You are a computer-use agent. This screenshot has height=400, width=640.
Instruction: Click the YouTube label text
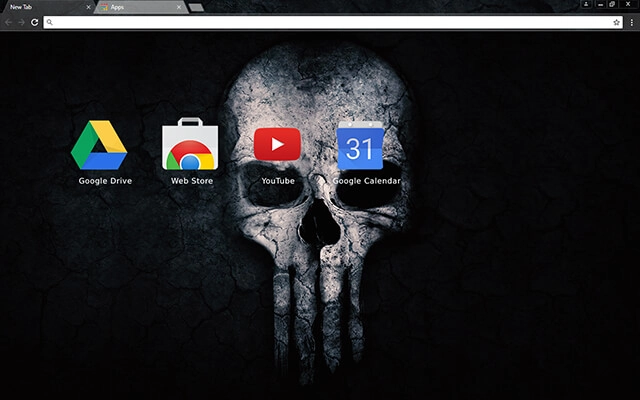coord(278,181)
